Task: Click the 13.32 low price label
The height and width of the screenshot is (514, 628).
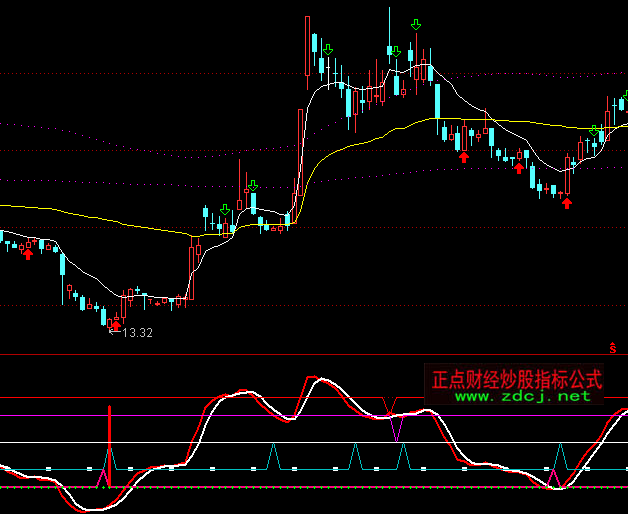Action: tap(137, 332)
